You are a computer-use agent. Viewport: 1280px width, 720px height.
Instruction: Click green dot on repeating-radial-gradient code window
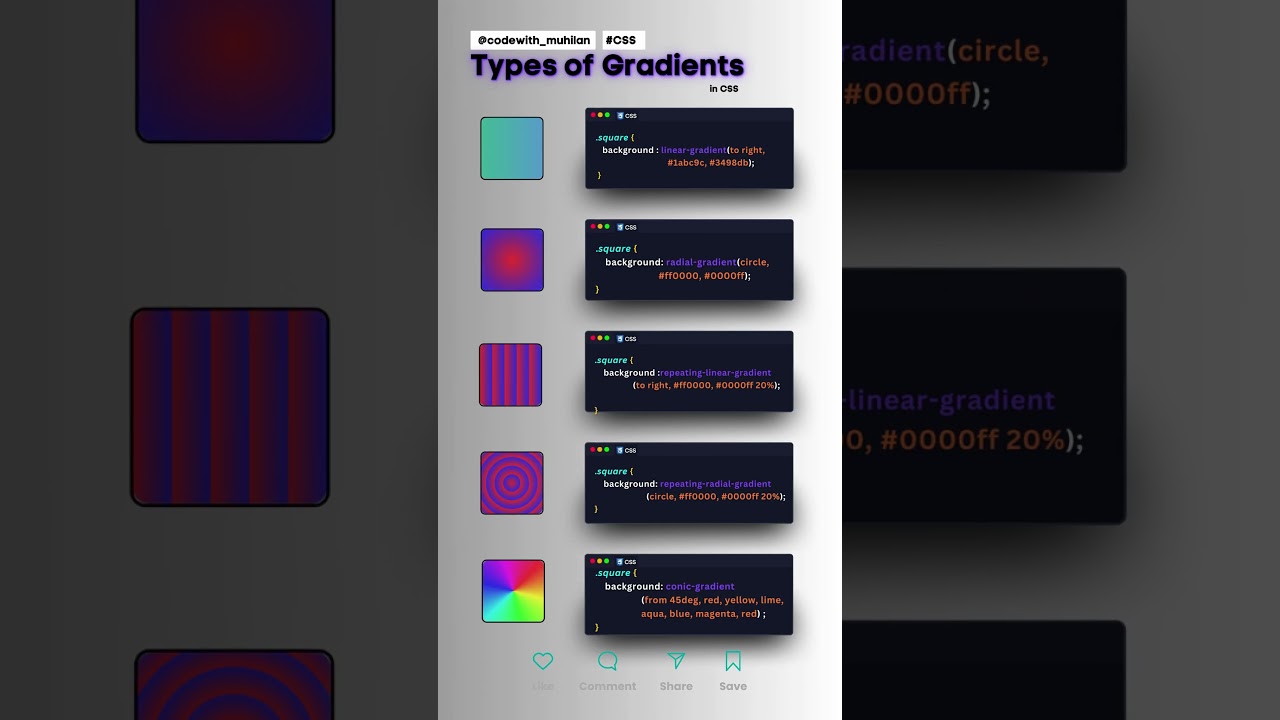click(607, 450)
